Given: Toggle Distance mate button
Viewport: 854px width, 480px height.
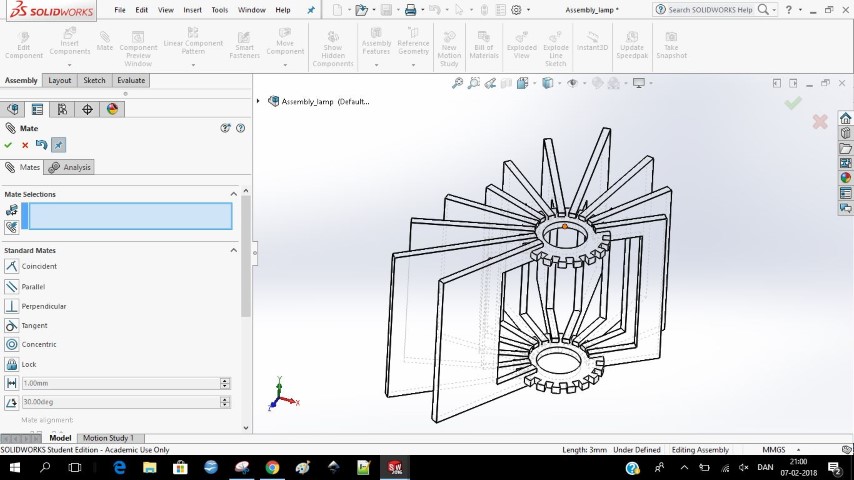Looking at the screenshot, I should [x=11, y=383].
